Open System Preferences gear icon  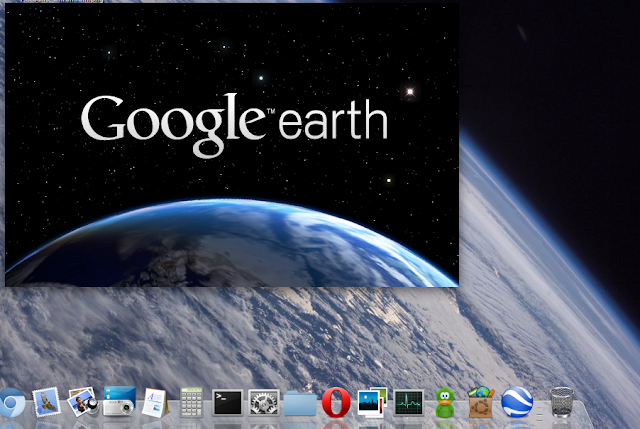click(x=264, y=402)
